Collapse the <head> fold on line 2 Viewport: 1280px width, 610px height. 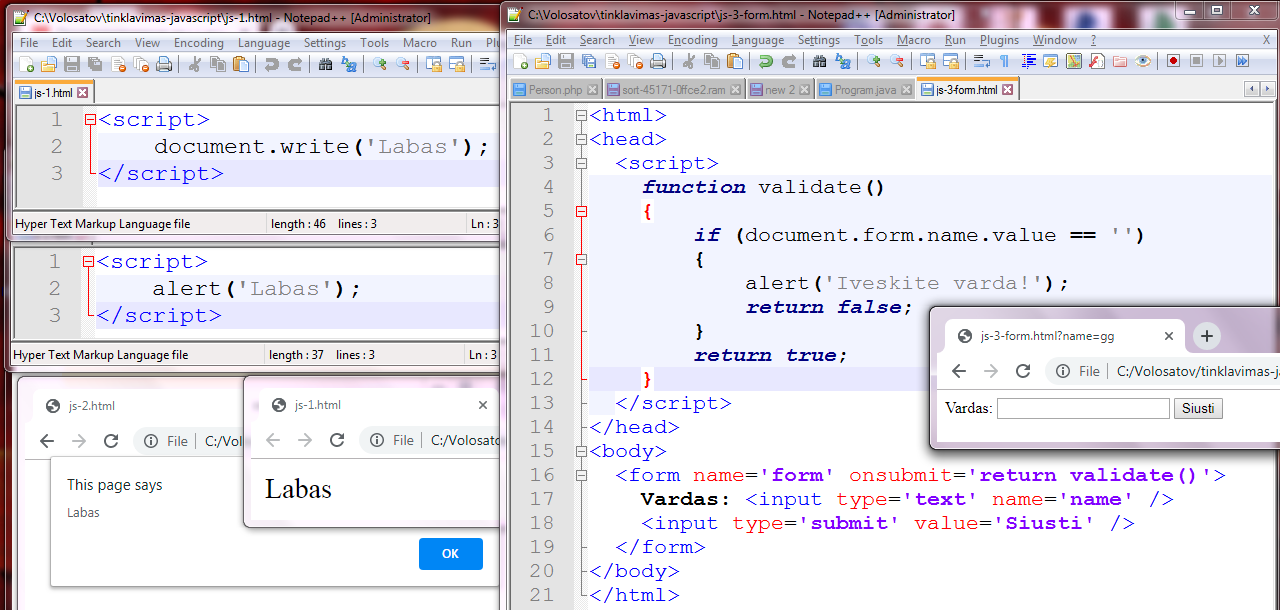tap(581, 140)
